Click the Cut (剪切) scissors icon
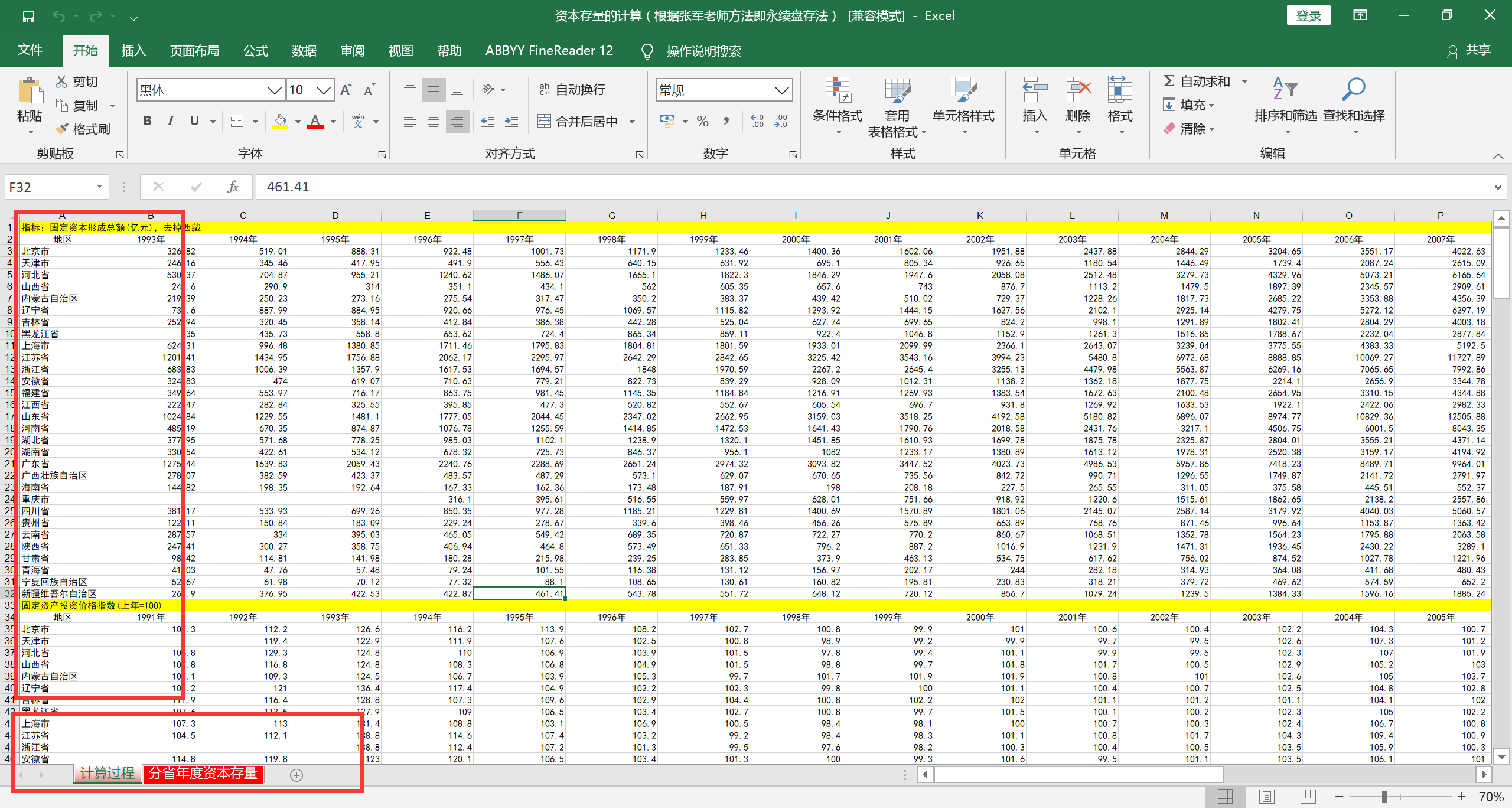The image size is (1512, 809). point(61,81)
